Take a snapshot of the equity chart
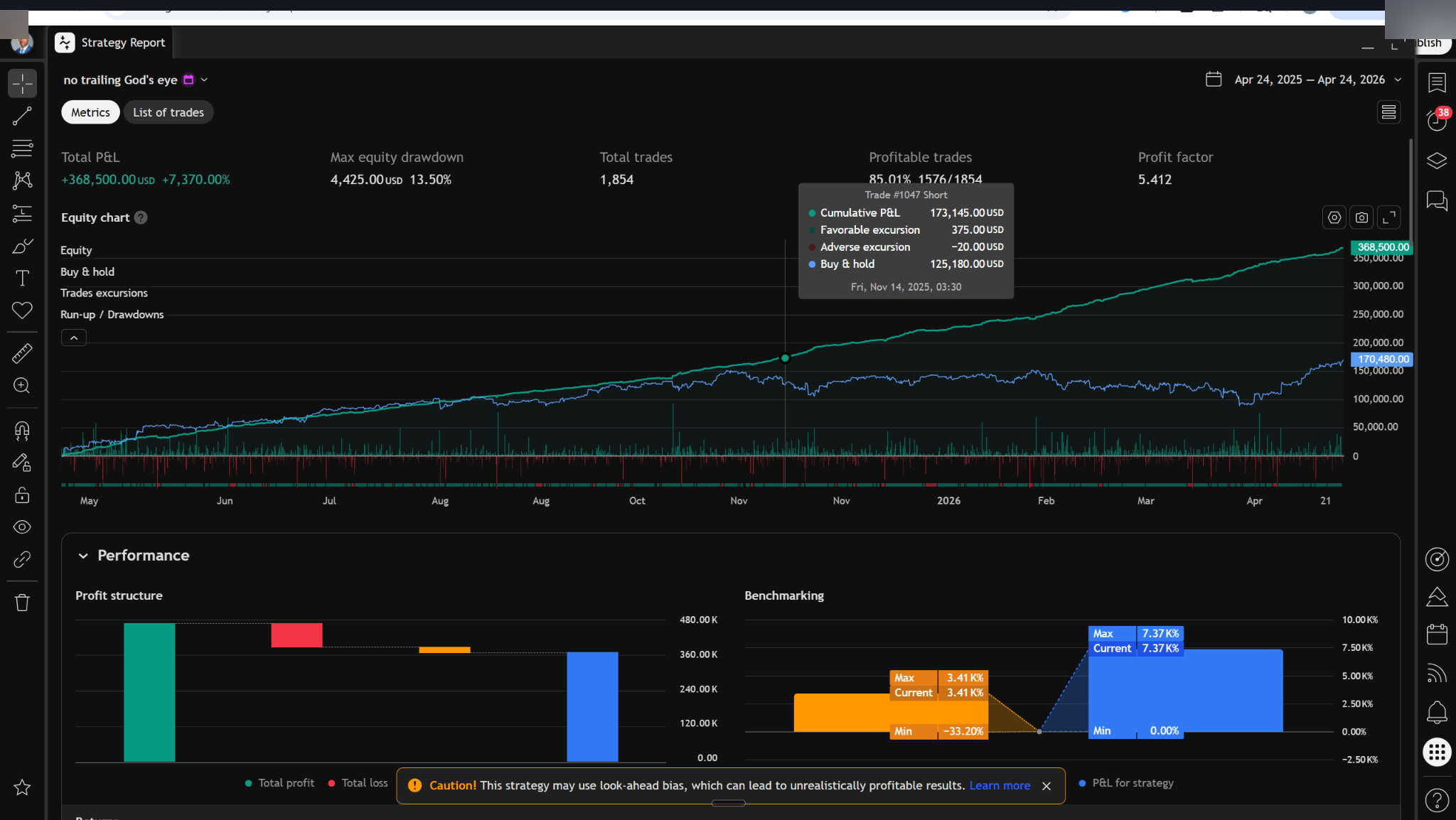The height and width of the screenshot is (820, 1456). [1361, 217]
